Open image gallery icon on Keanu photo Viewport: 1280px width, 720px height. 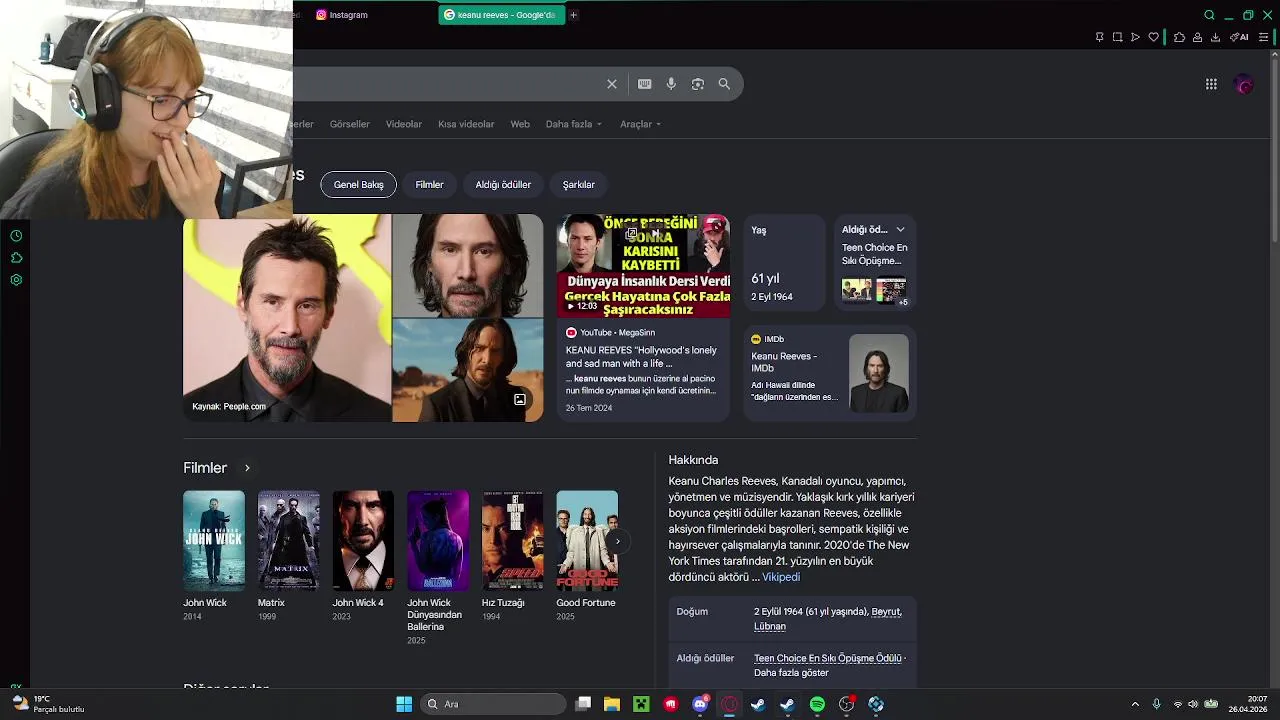click(520, 400)
